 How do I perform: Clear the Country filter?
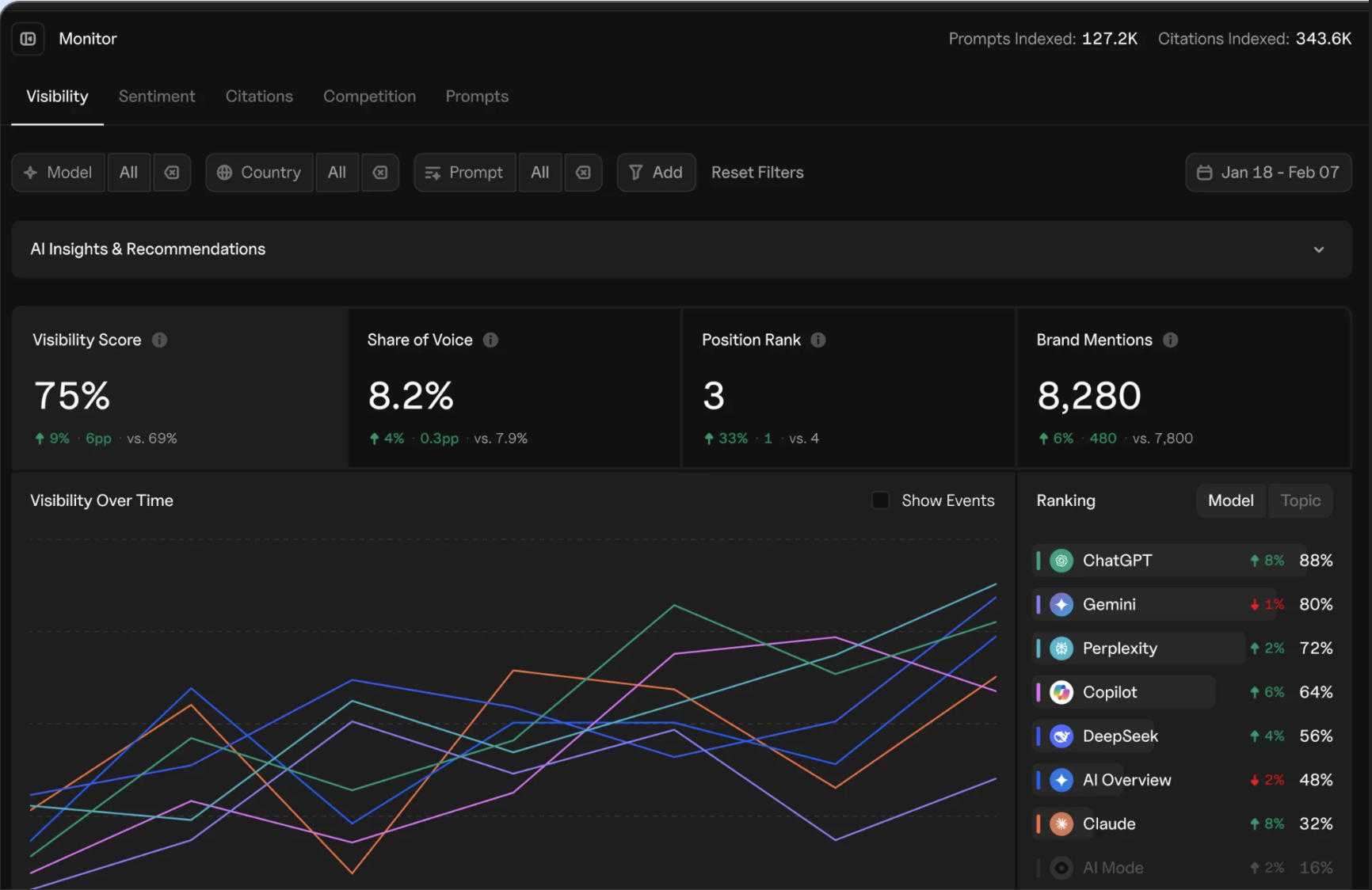tap(380, 173)
